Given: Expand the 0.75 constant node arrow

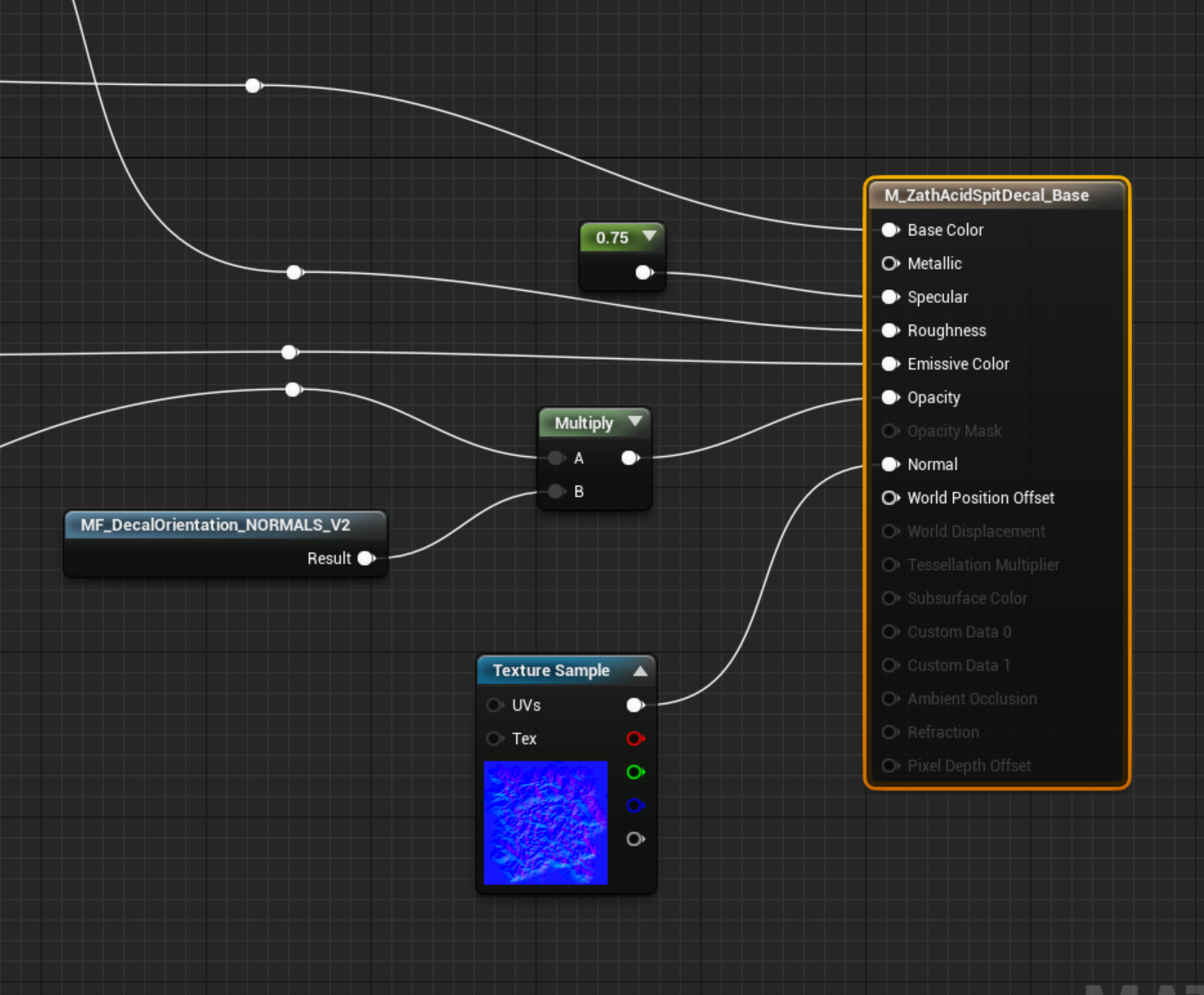Looking at the screenshot, I should [649, 236].
